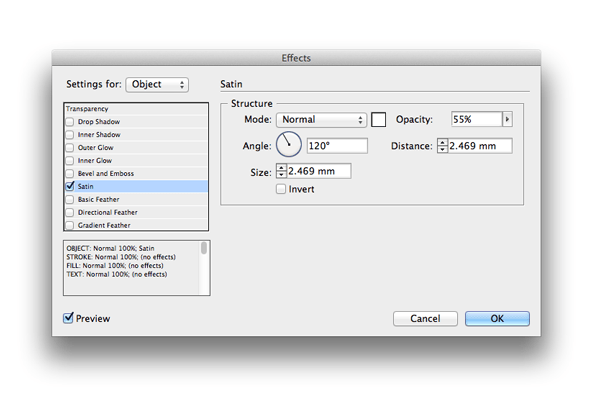Select the Drop Shadow list label

[x=99, y=122]
